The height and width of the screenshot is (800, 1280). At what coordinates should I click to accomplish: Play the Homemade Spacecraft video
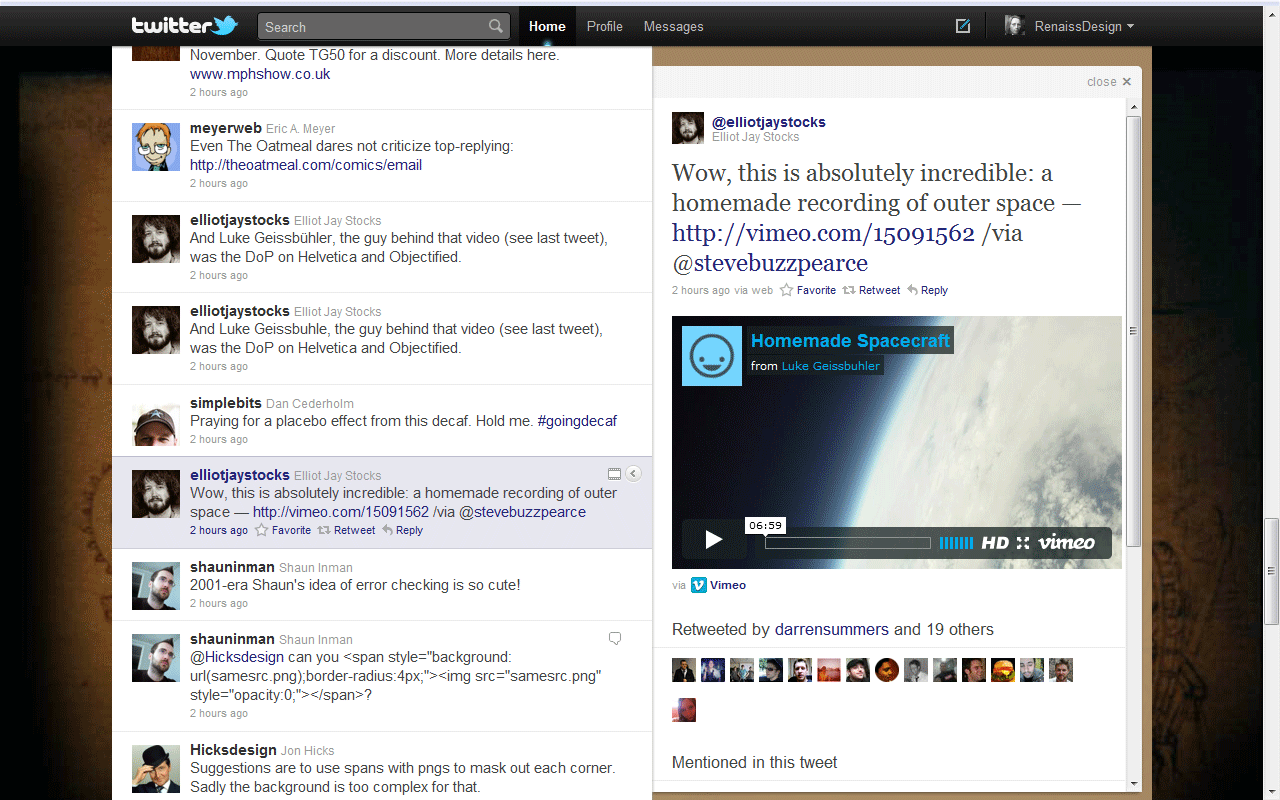tap(713, 540)
